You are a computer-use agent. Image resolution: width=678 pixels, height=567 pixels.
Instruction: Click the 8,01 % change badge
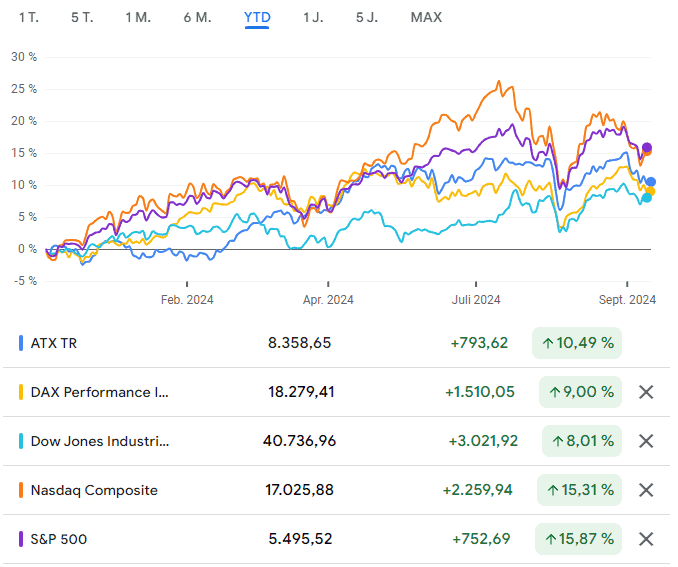582,441
